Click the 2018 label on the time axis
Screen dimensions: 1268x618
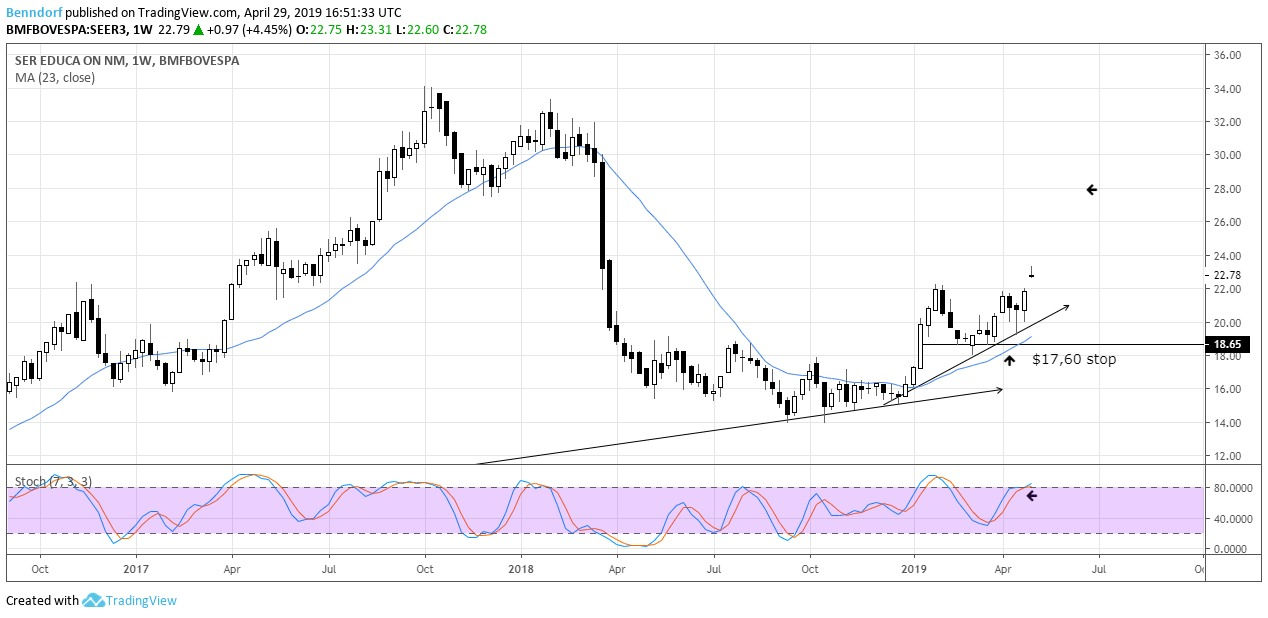[x=520, y=571]
